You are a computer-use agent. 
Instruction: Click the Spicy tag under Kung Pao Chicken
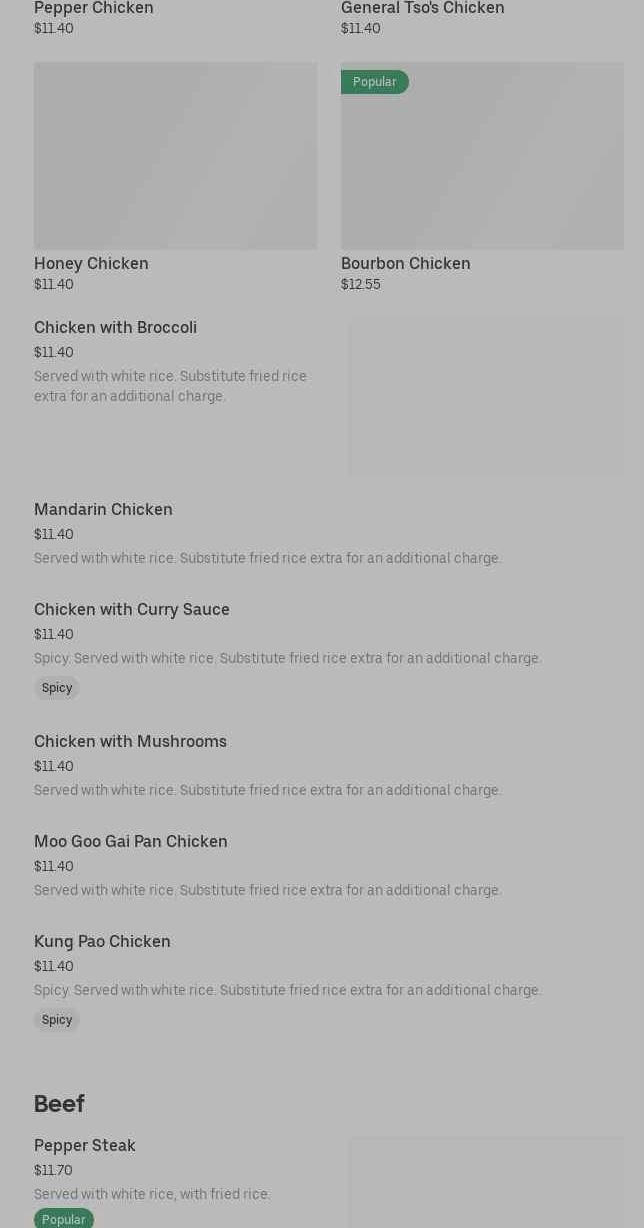57,1020
